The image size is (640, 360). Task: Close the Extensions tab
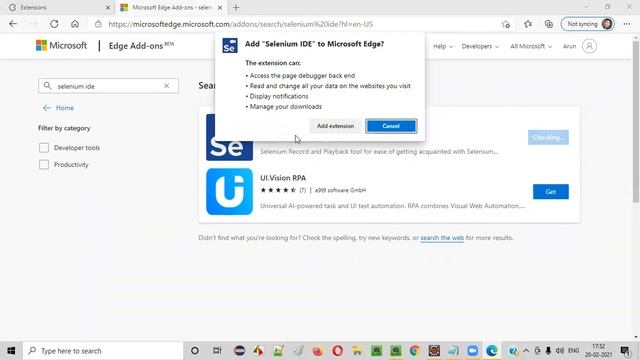pos(108,7)
